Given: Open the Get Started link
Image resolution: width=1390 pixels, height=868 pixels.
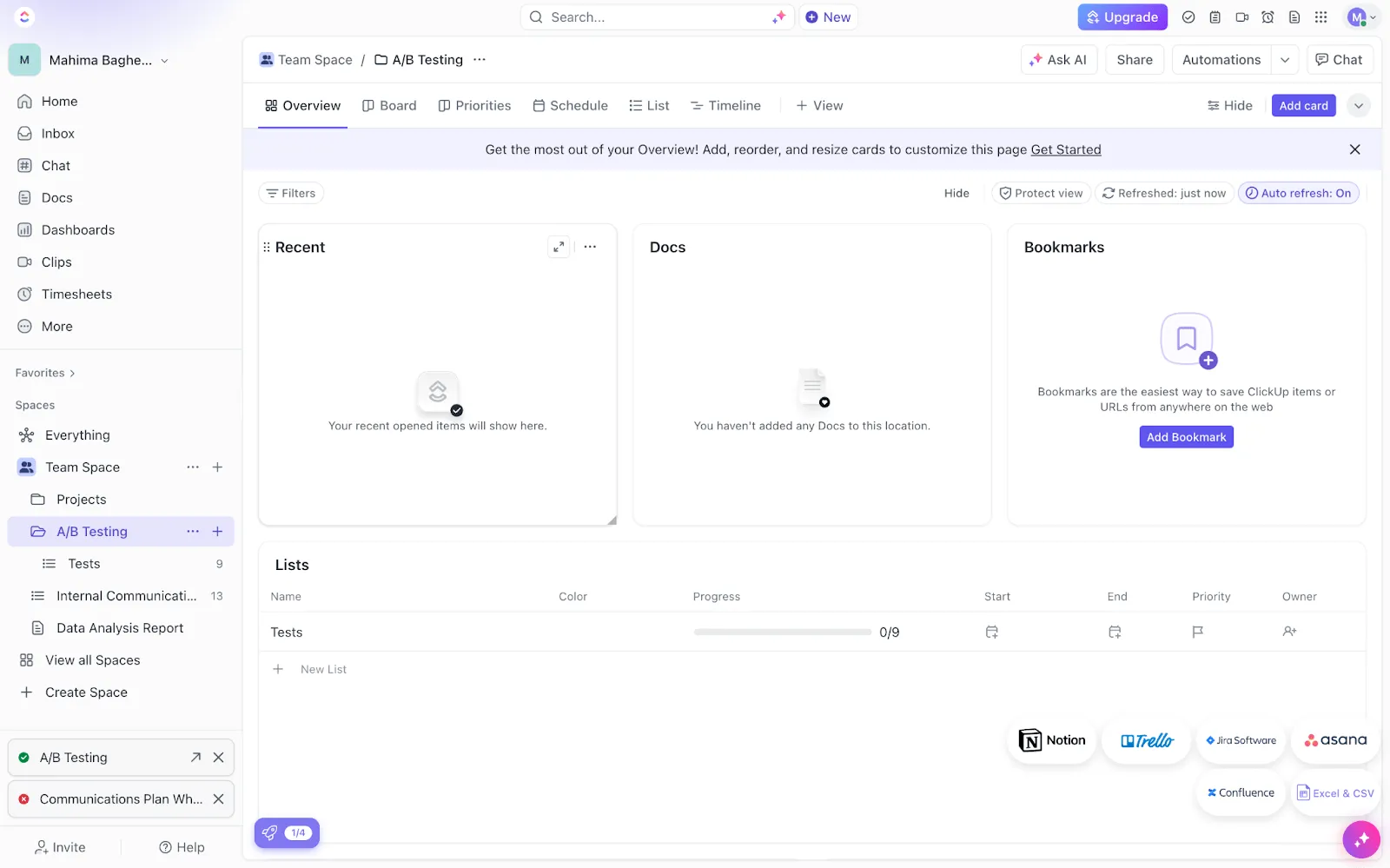Looking at the screenshot, I should click(1065, 149).
